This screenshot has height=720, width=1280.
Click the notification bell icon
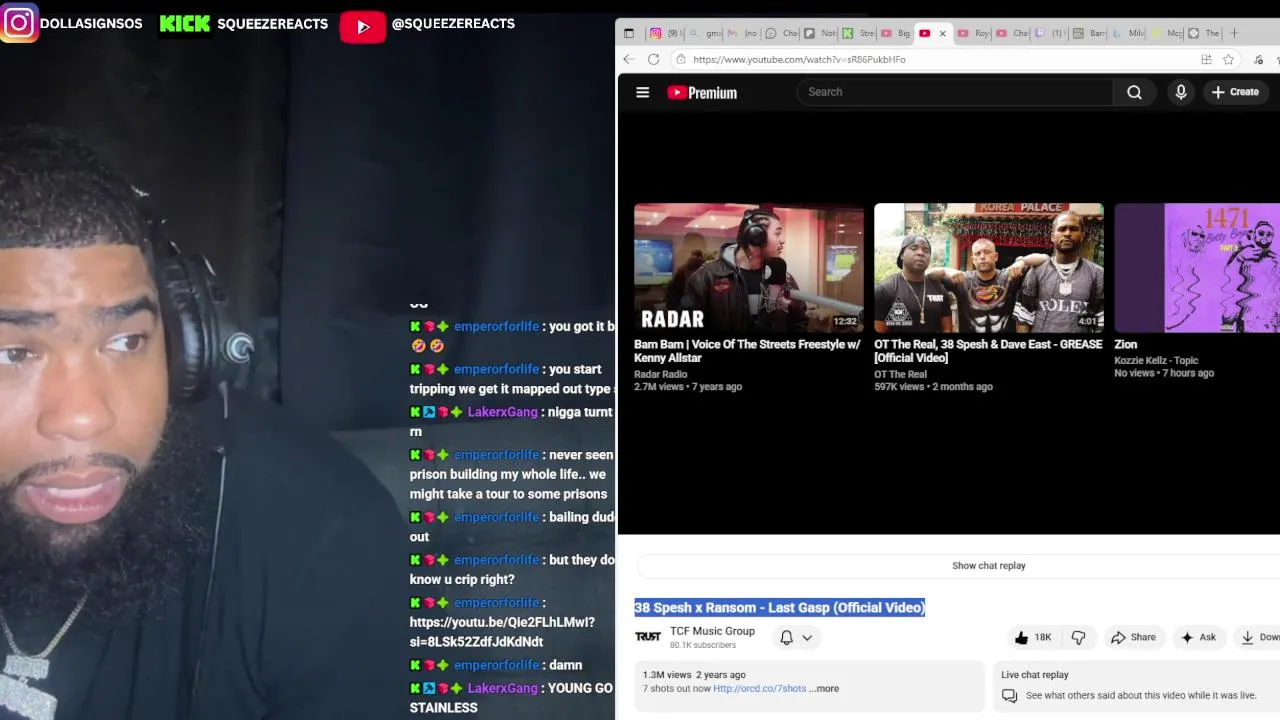click(787, 637)
